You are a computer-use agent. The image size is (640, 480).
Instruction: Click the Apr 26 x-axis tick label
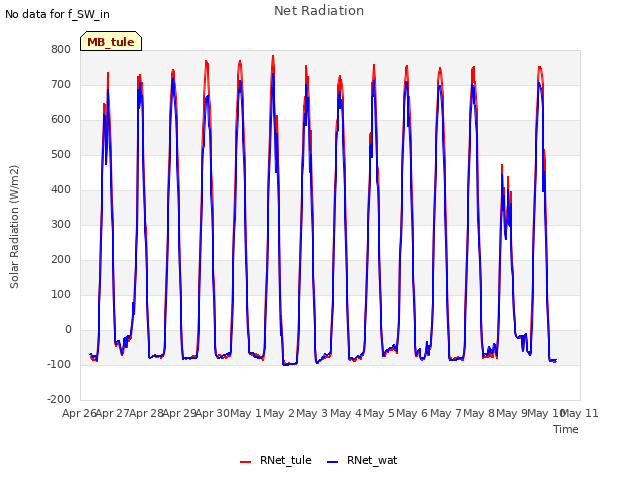coord(79,413)
